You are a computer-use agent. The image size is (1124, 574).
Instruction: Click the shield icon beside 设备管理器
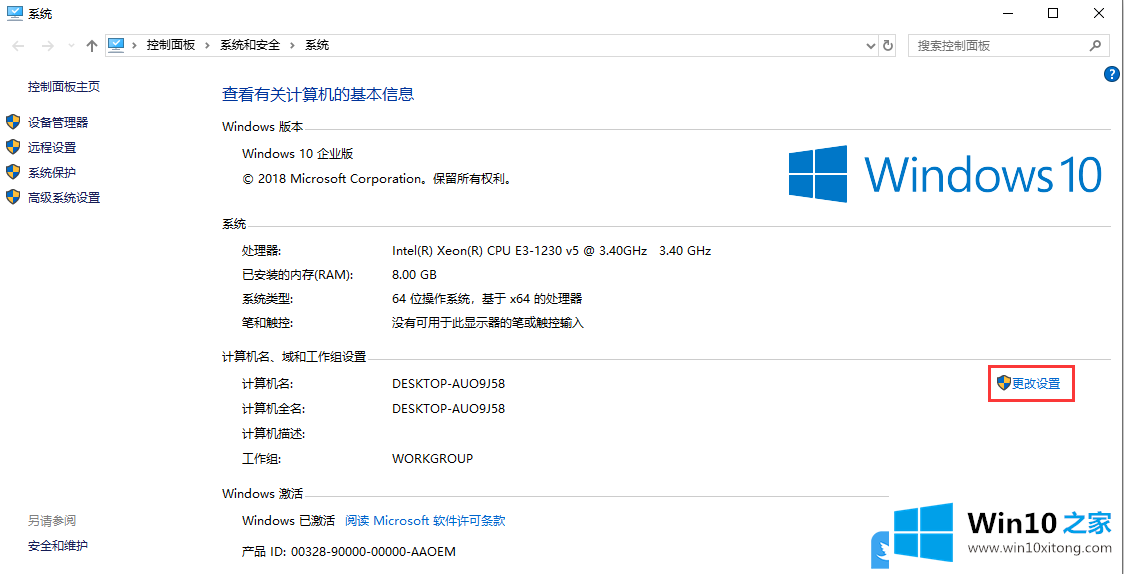pyautogui.click(x=12, y=122)
